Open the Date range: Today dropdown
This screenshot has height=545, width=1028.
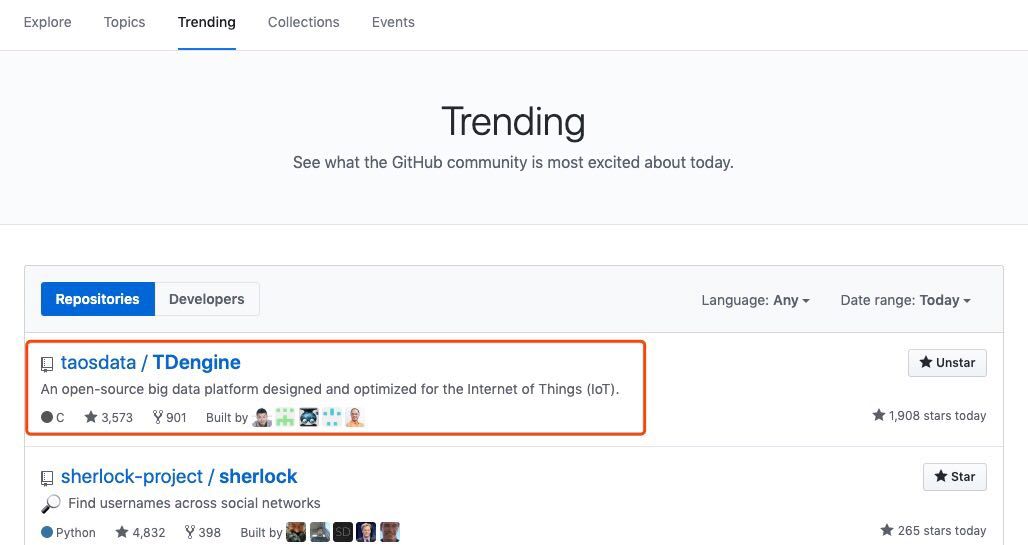pyautogui.click(x=905, y=300)
